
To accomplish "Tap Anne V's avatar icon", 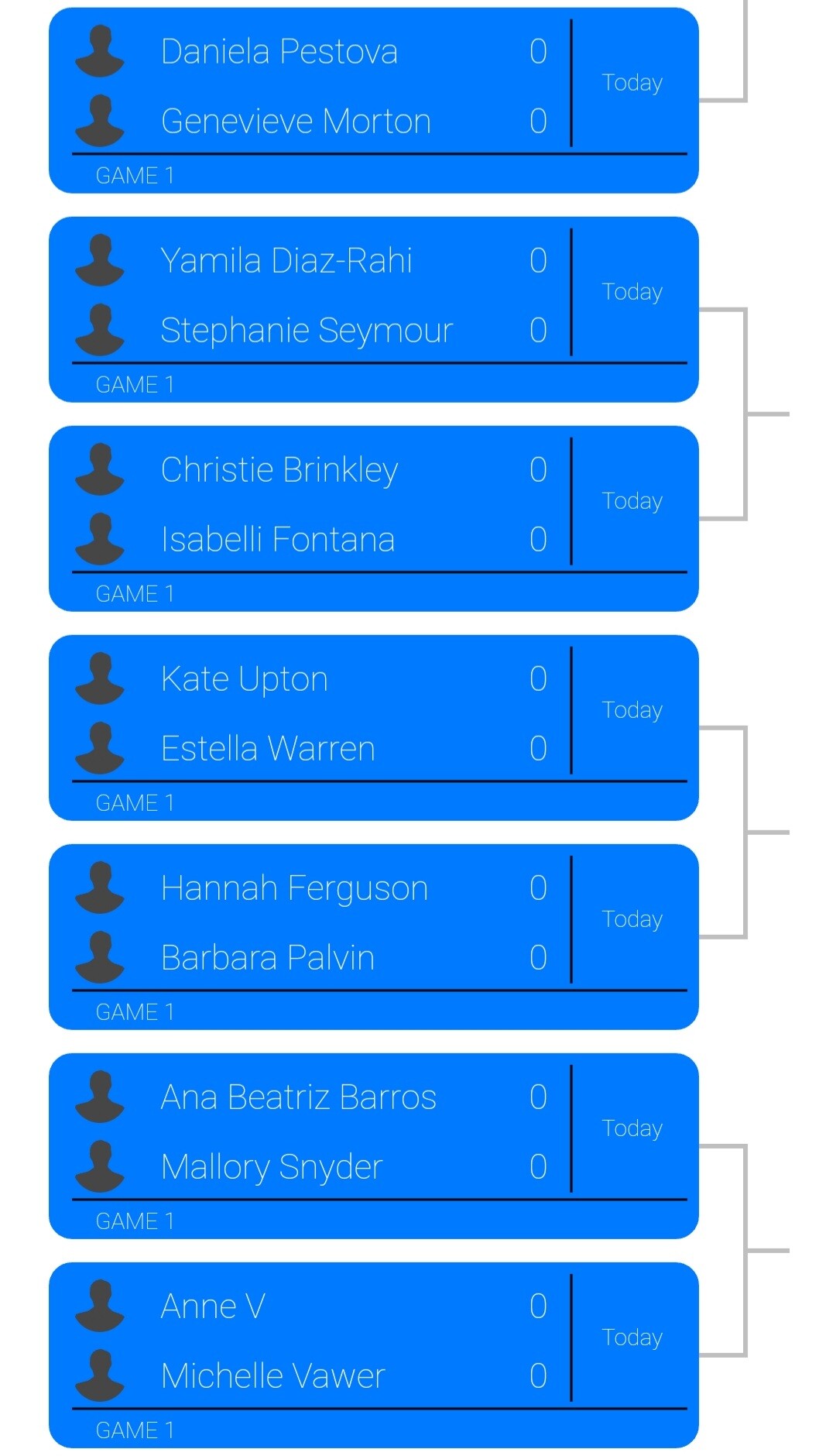I will coord(100,1306).
